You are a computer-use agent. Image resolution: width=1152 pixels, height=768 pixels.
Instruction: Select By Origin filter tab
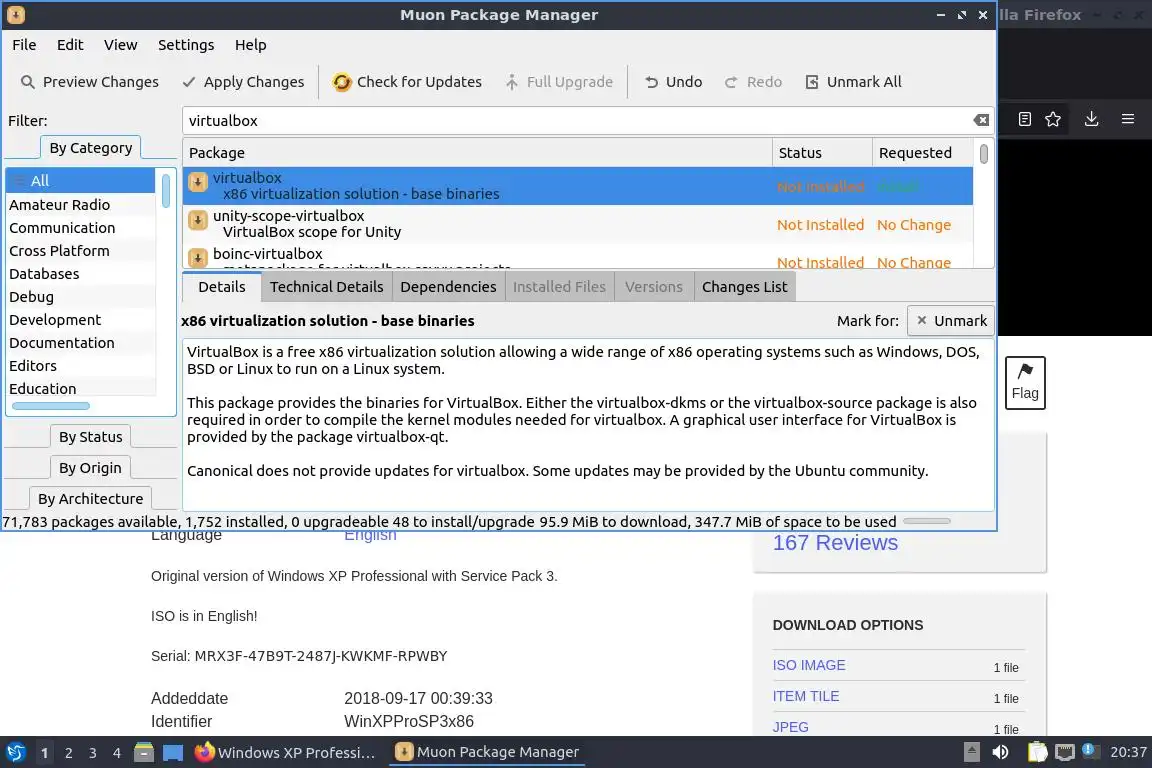[x=90, y=467]
